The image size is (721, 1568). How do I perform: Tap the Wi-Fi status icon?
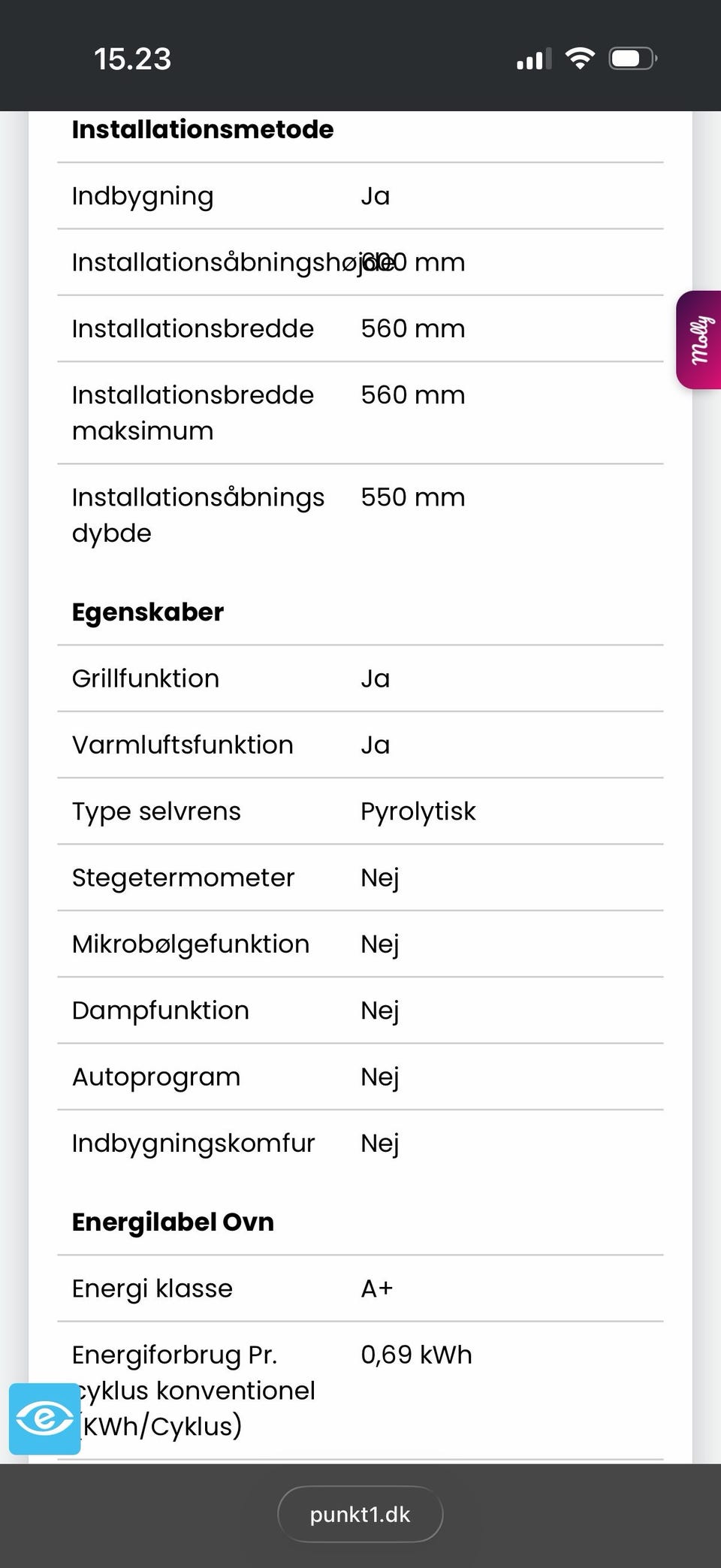tap(579, 59)
